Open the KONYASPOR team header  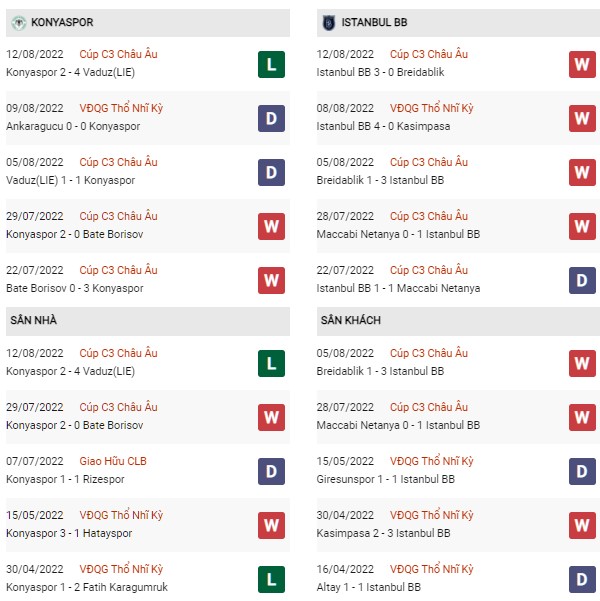pyautogui.click(x=148, y=23)
